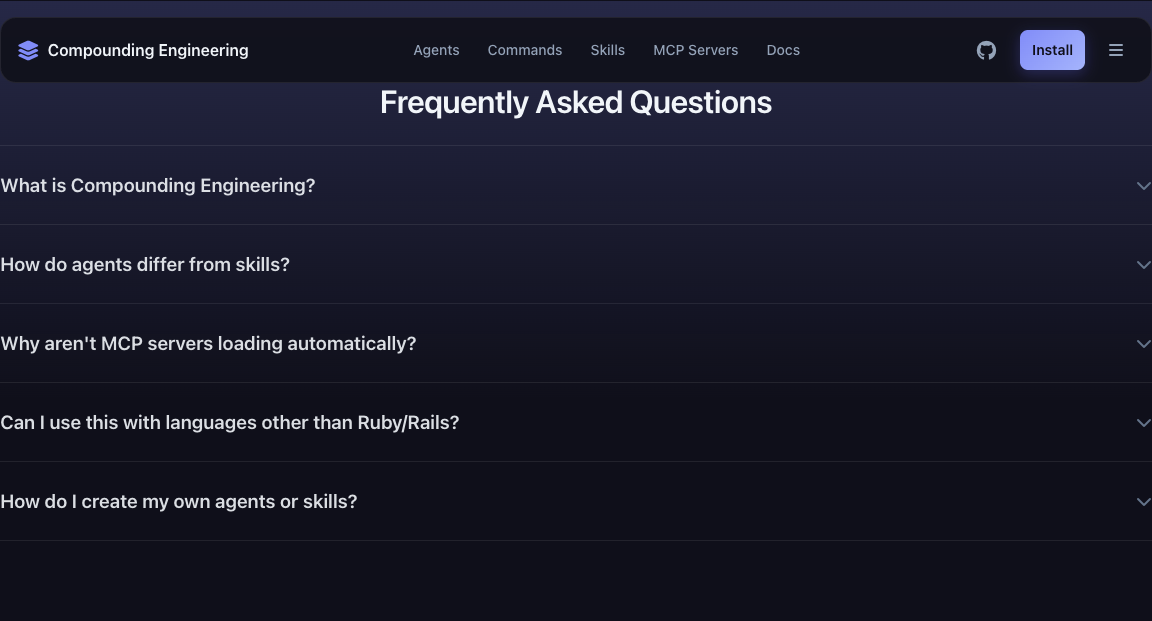The width and height of the screenshot is (1152, 621).
Task: Open the GitHub repository icon
Action: (986, 50)
